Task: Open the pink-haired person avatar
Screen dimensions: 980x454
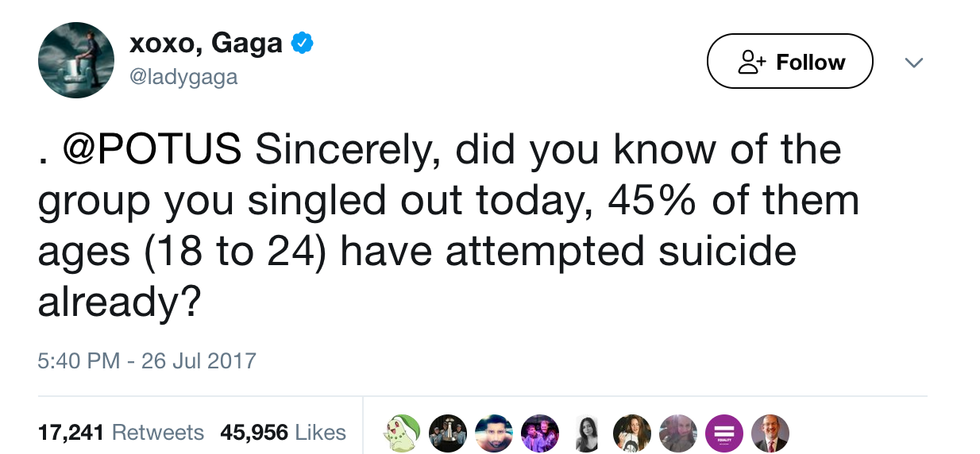Action: (x=678, y=432)
